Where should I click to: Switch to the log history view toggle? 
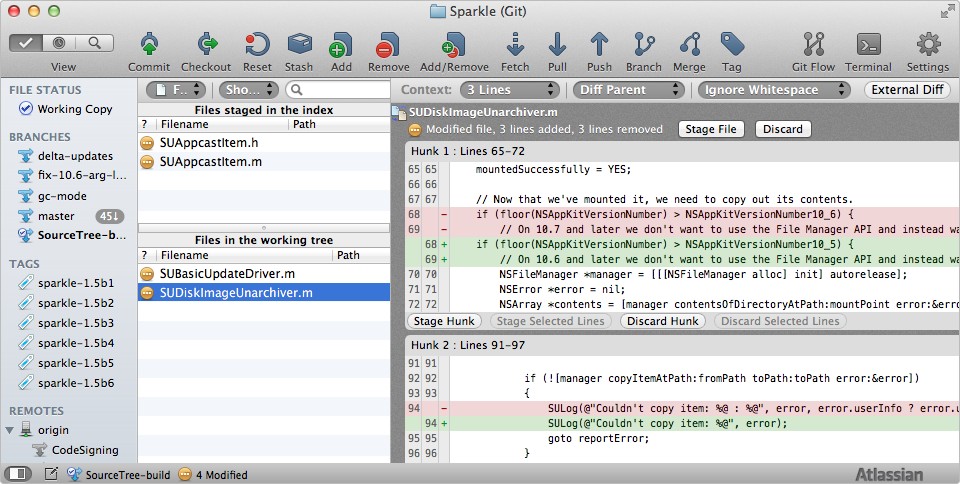click(x=62, y=43)
